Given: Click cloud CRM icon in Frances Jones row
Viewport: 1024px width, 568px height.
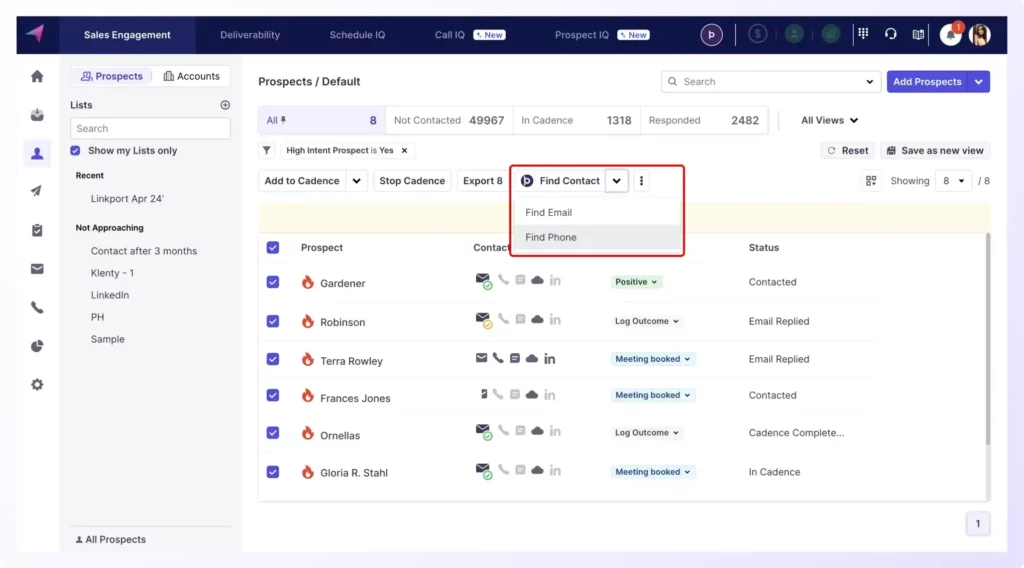Looking at the screenshot, I should [532, 395].
